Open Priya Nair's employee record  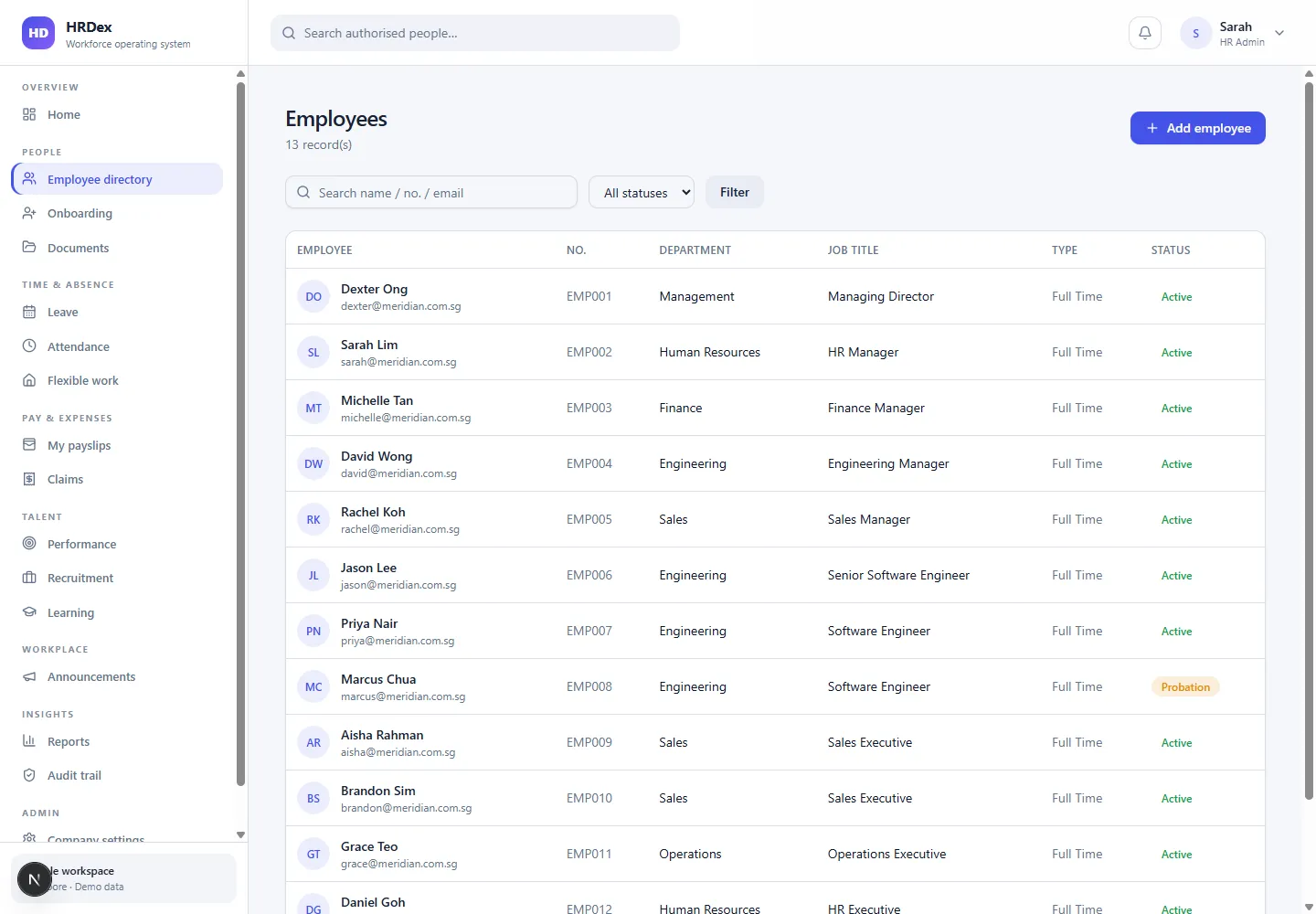pyautogui.click(x=775, y=631)
